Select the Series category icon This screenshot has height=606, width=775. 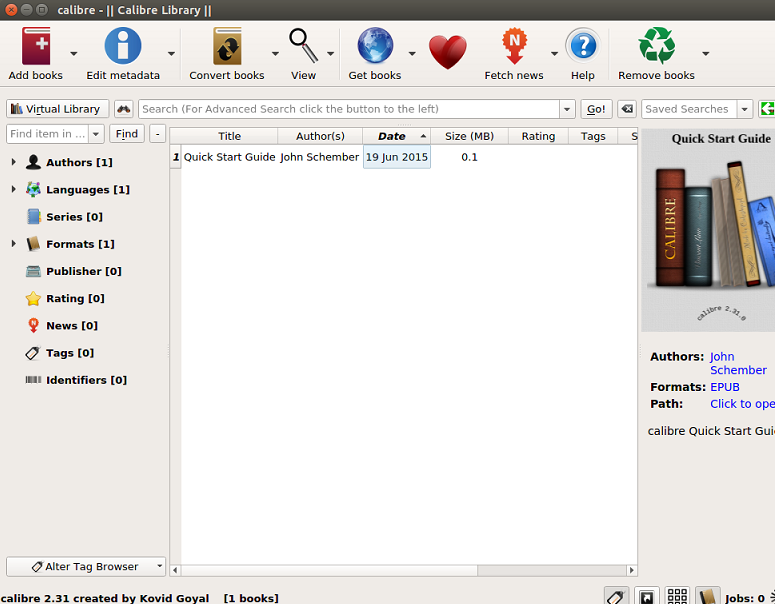tap(33, 217)
